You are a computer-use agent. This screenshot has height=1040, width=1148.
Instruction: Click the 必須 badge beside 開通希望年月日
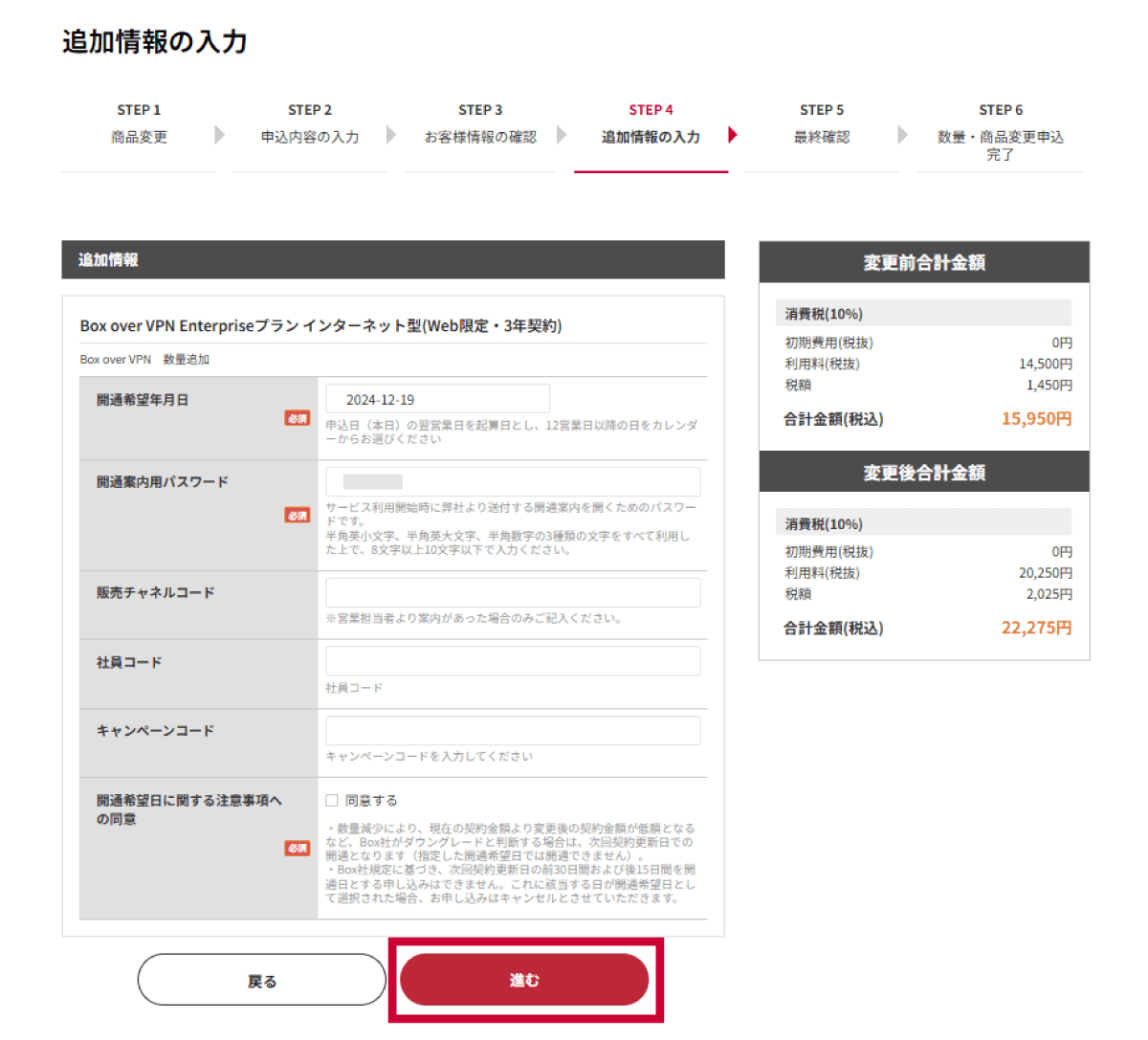pos(298,418)
